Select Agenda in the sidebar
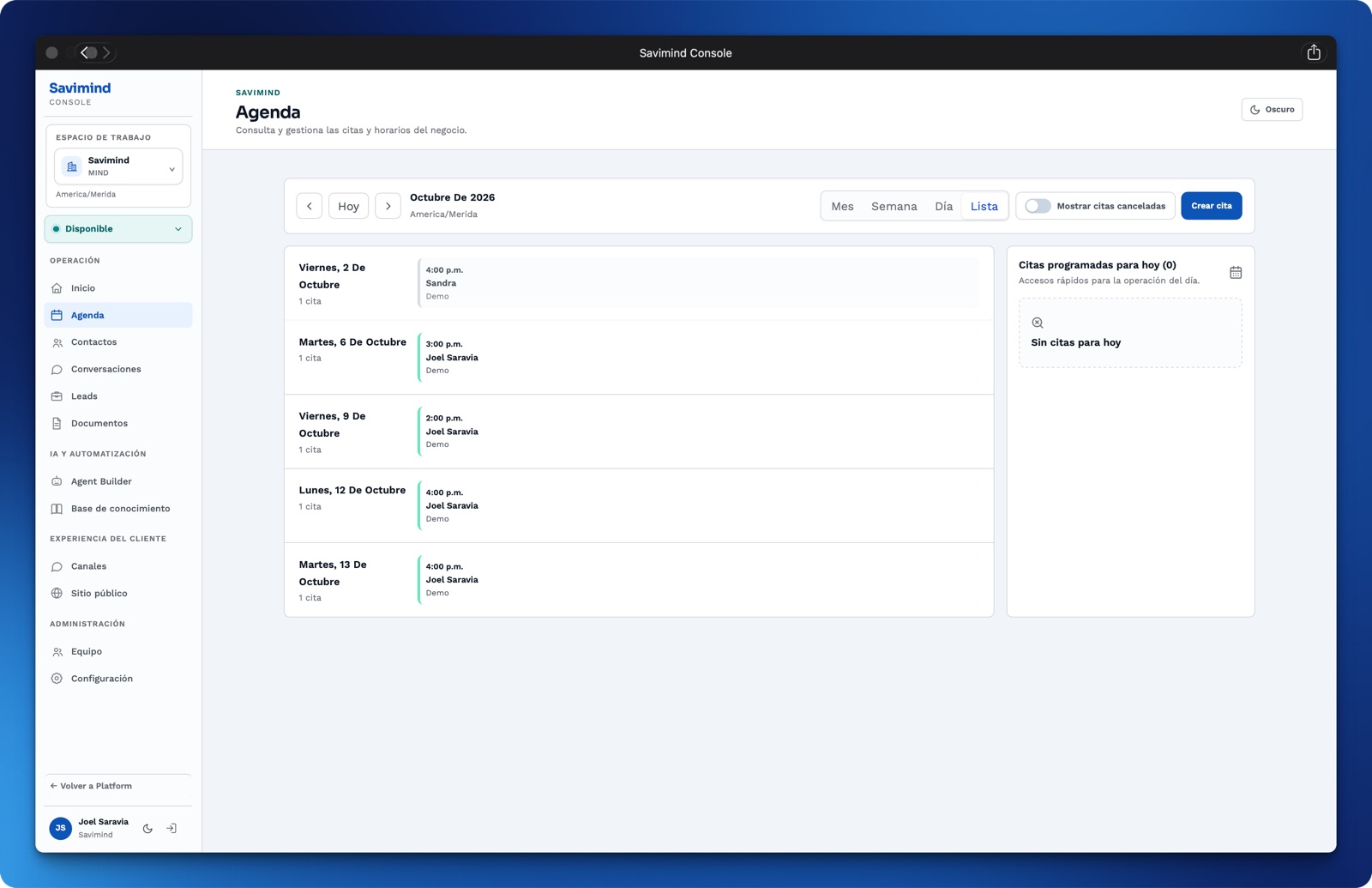This screenshot has width=1372, height=888. tap(118, 315)
